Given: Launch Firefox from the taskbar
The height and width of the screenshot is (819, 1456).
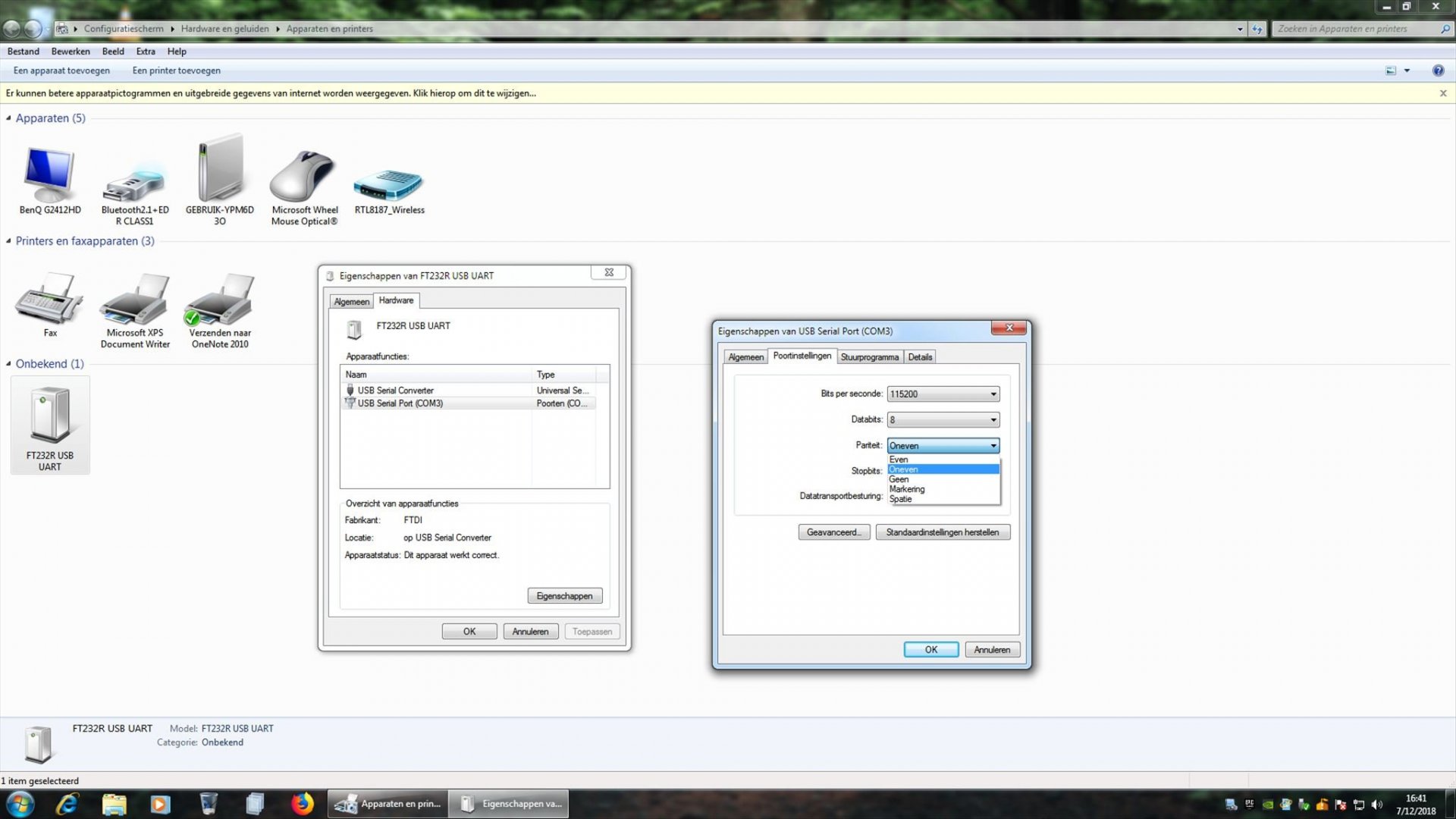Looking at the screenshot, I should click(x=302, y=803).
